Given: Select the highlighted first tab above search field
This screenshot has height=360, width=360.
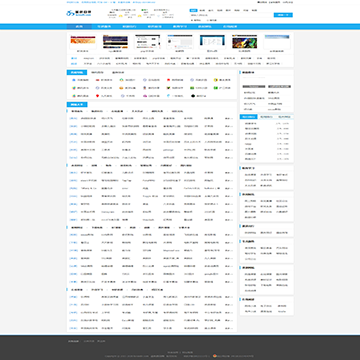Looking at the screenshot, I should pyautogui.click(x=193, y=10).
